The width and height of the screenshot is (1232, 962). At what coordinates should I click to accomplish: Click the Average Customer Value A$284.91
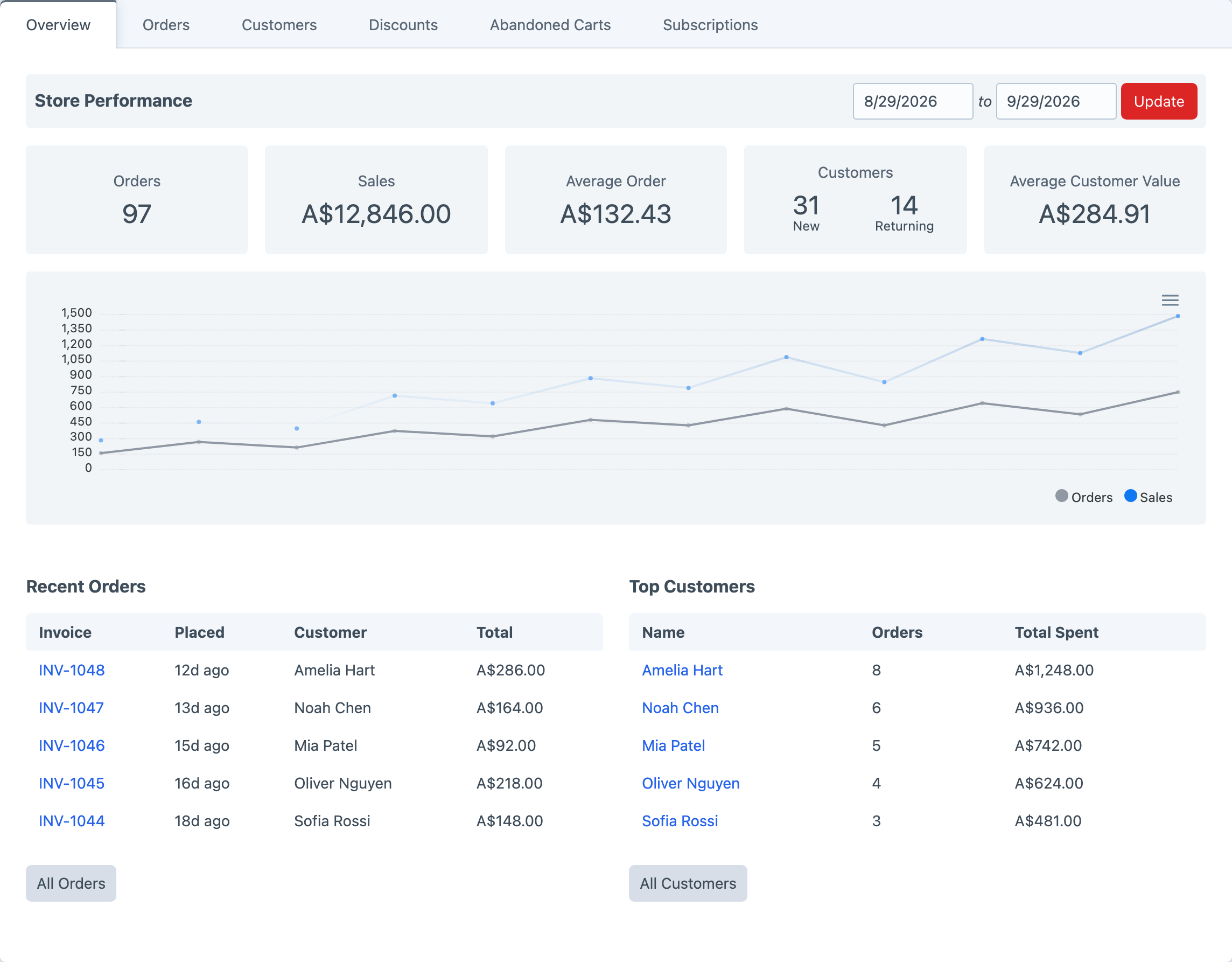(1094, 214)
